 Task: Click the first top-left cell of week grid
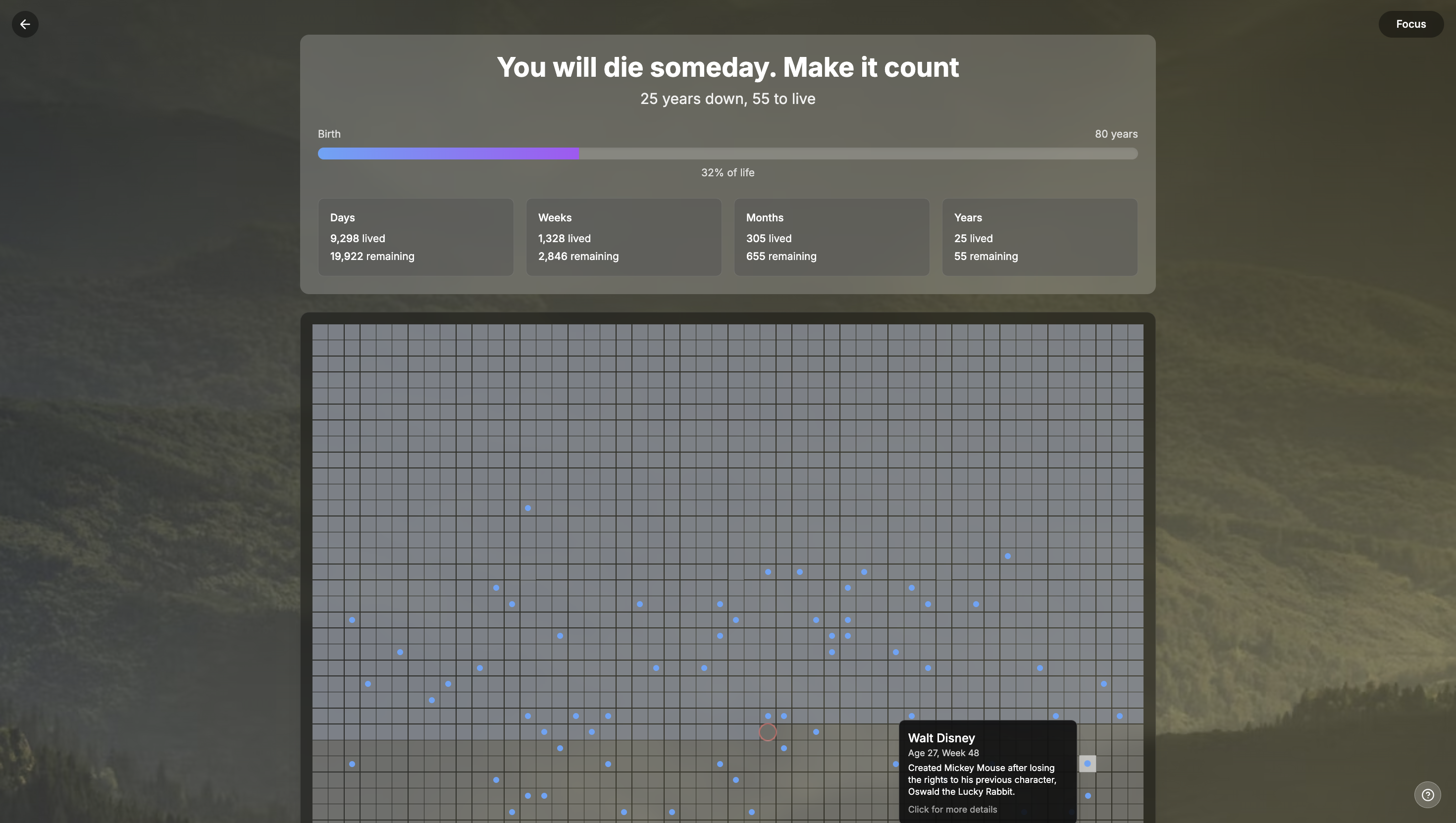point(320,332)
